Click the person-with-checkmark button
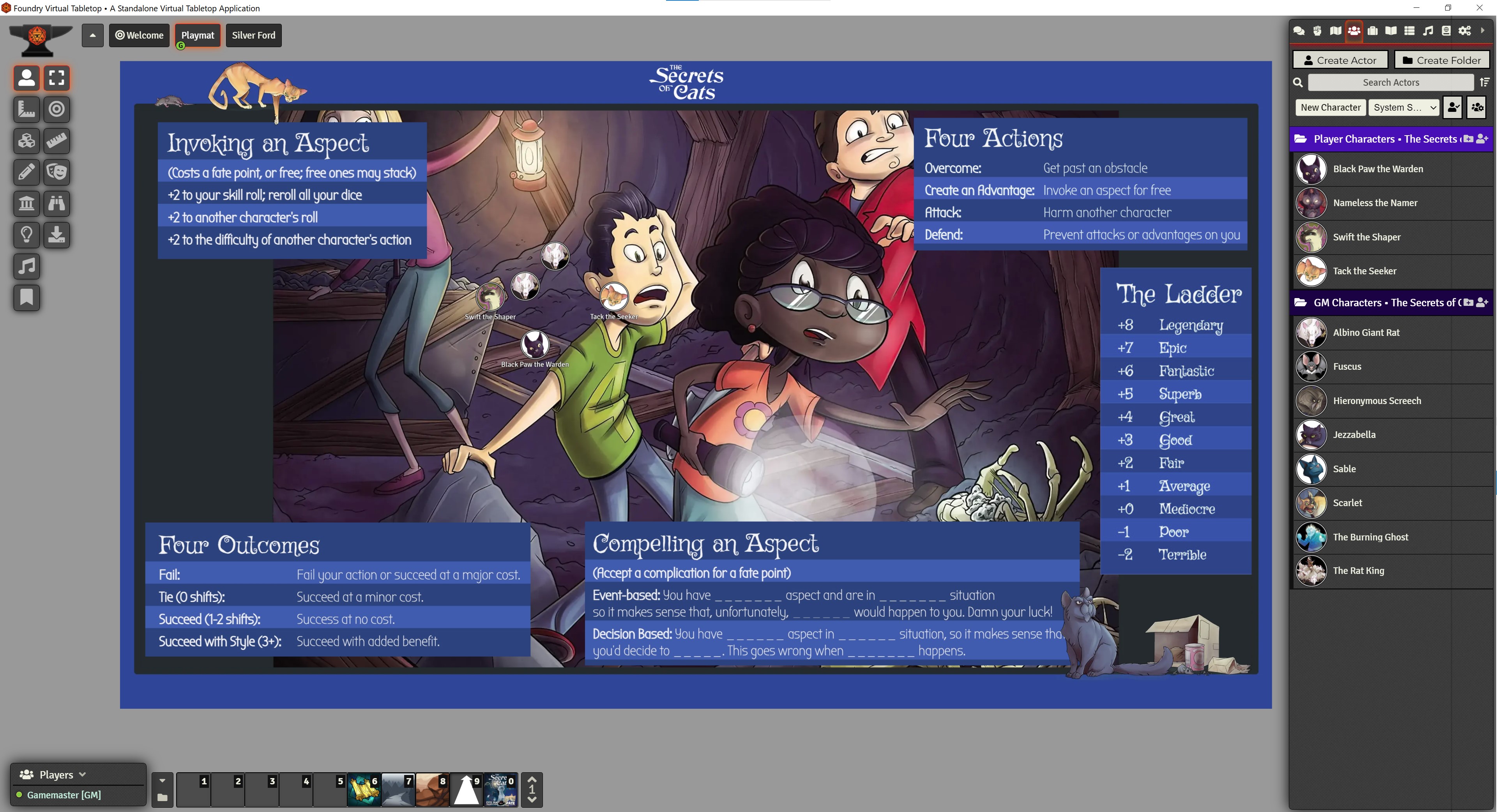Viewport: 1497px width, 812px height. click(x=1453, y=108)
